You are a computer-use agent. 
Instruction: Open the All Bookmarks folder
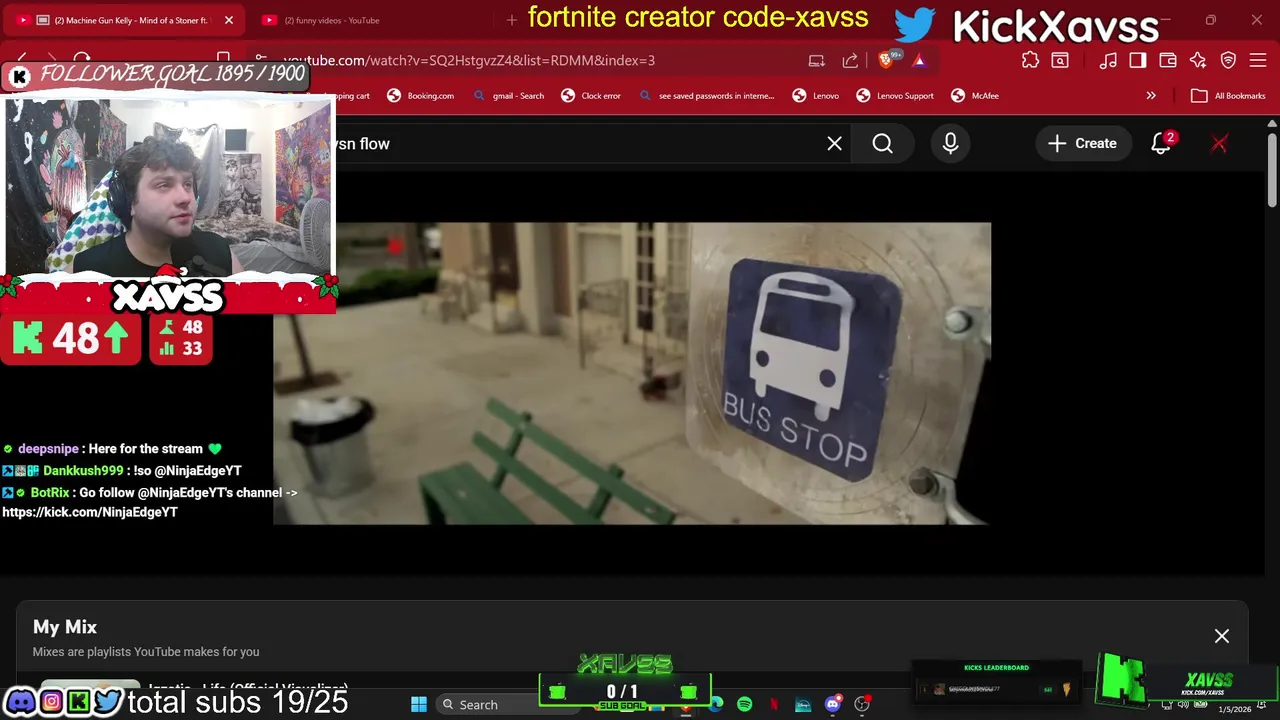(x=1228, y=96)
